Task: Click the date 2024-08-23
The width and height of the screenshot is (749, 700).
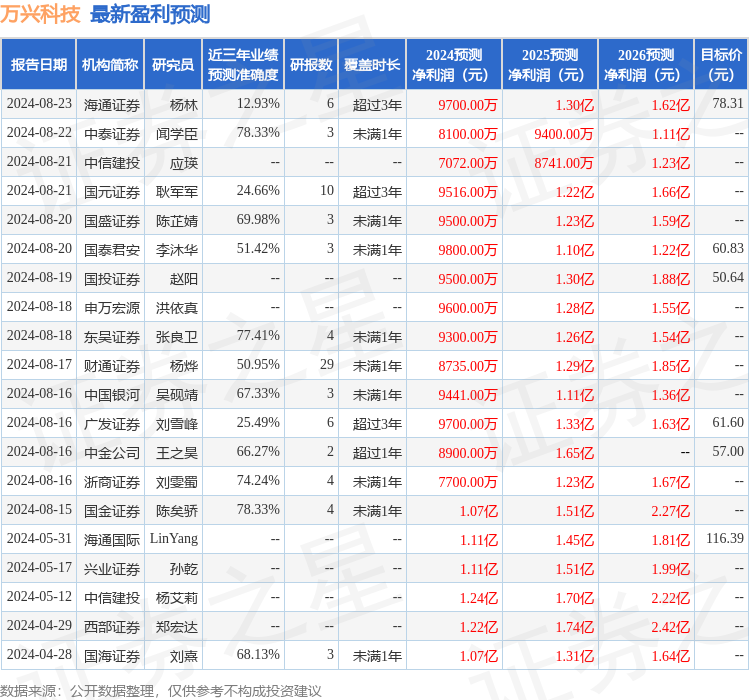Action: click(39, 104)
